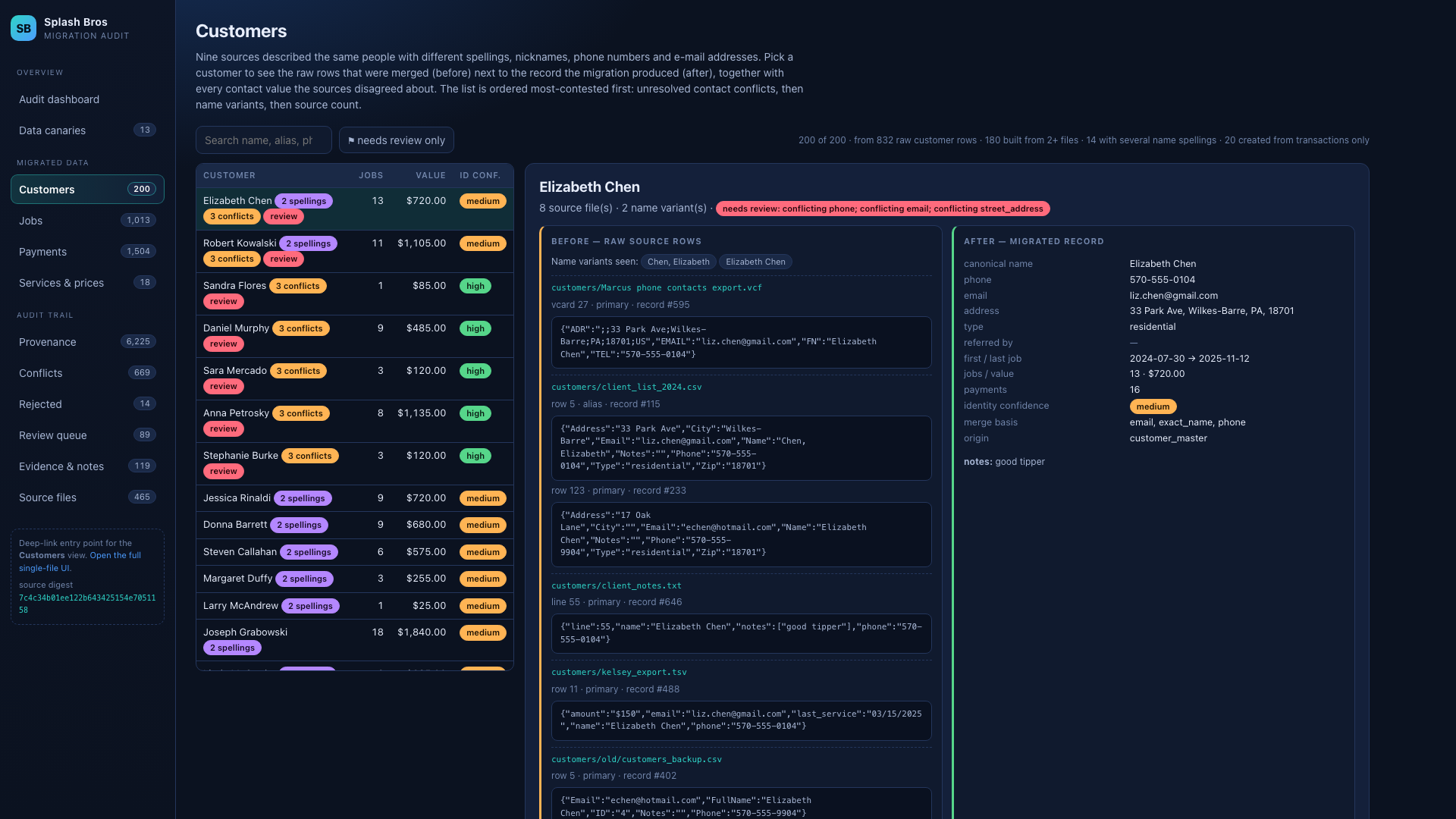Image resolution: width=1456 pixels, height=819 pixels.
Task: Click the VALUE column header
Action: click(x=431, y=175)
